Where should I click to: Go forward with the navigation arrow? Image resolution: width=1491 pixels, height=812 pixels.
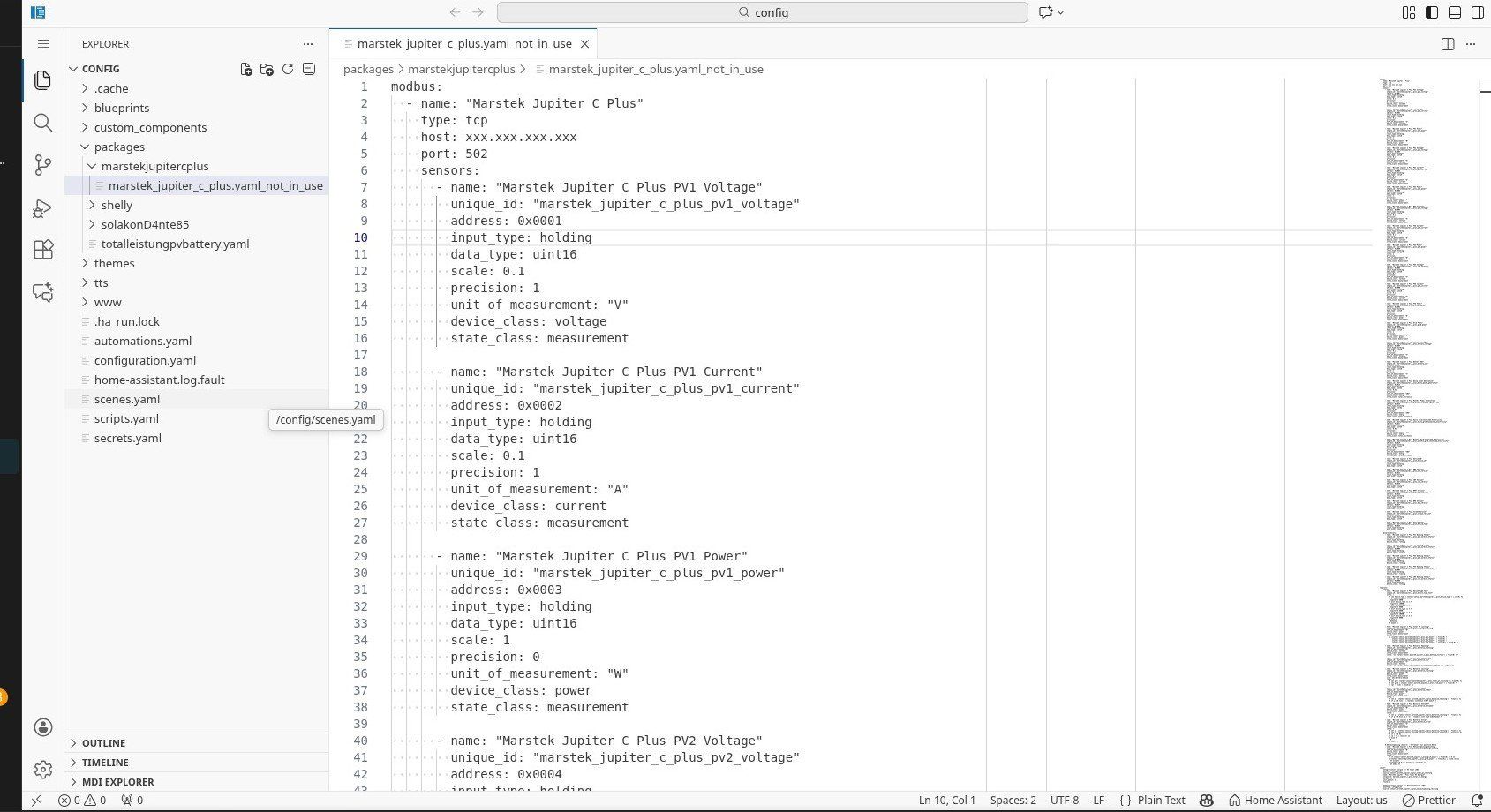pos(478,12)
